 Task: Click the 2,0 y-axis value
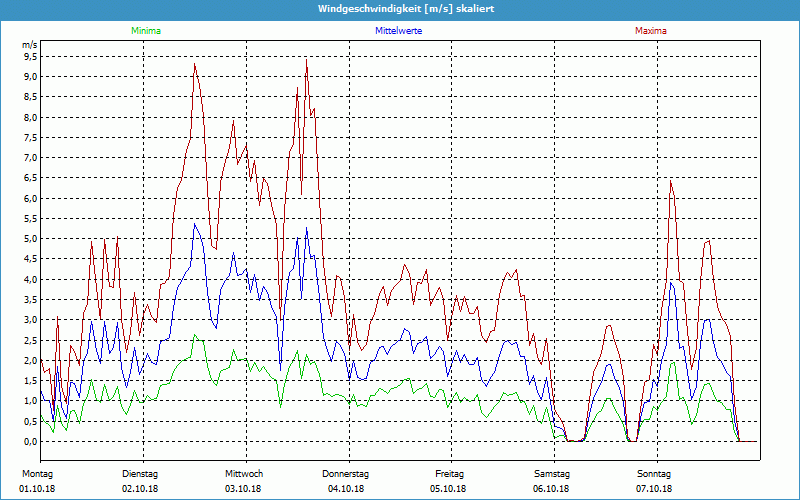point(31,360)
